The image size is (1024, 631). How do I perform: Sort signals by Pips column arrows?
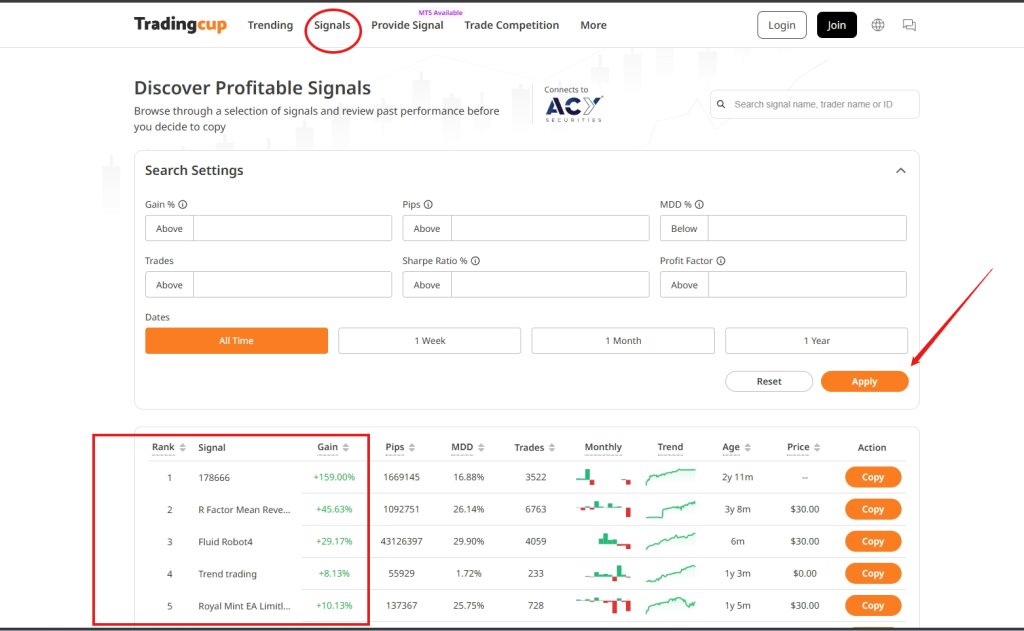[x=412, y=448]
